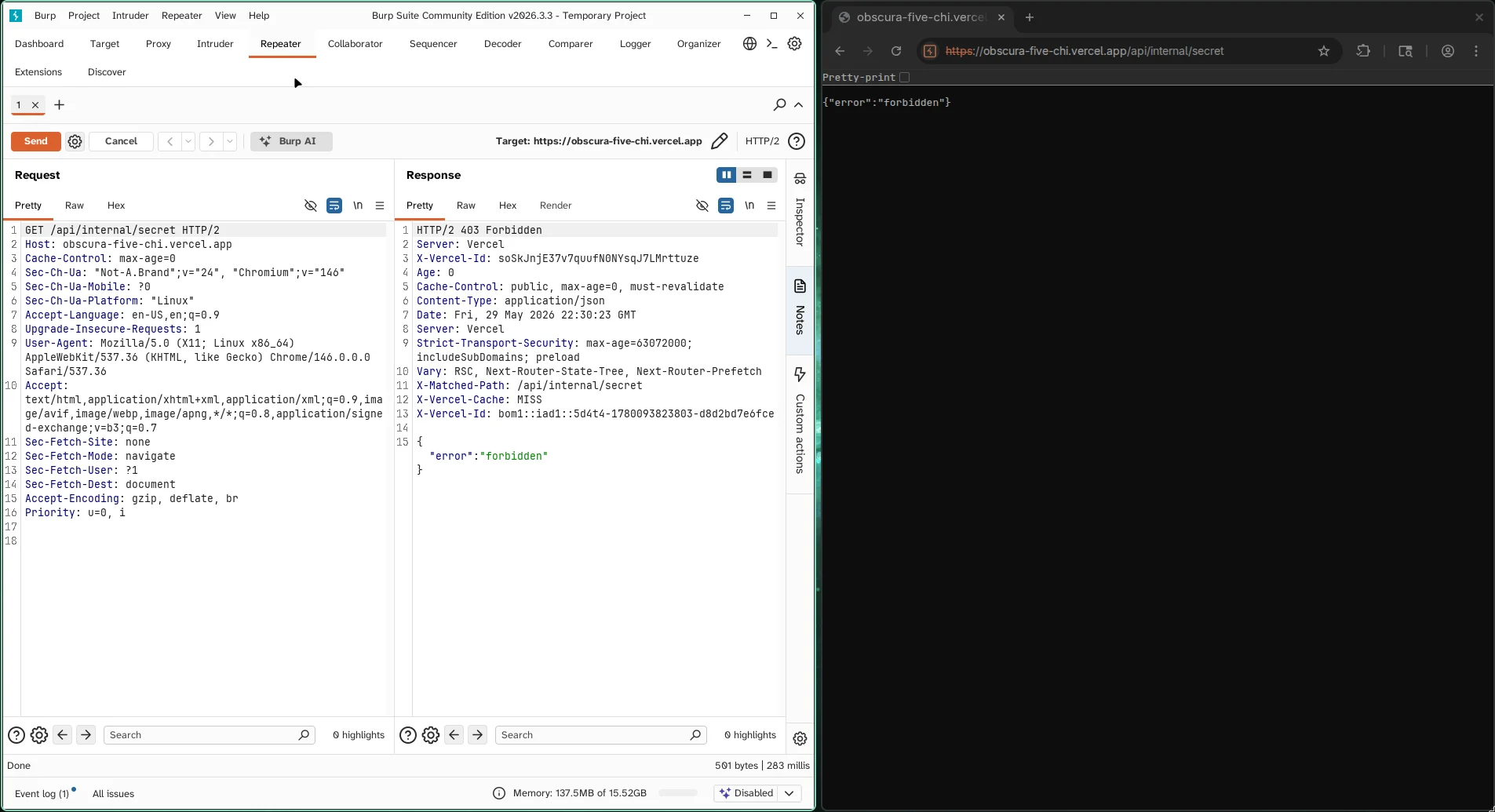Toggle Request non-printable characters visibility eye icon
The image size is (1495, 812).
[x=311, y=206]
